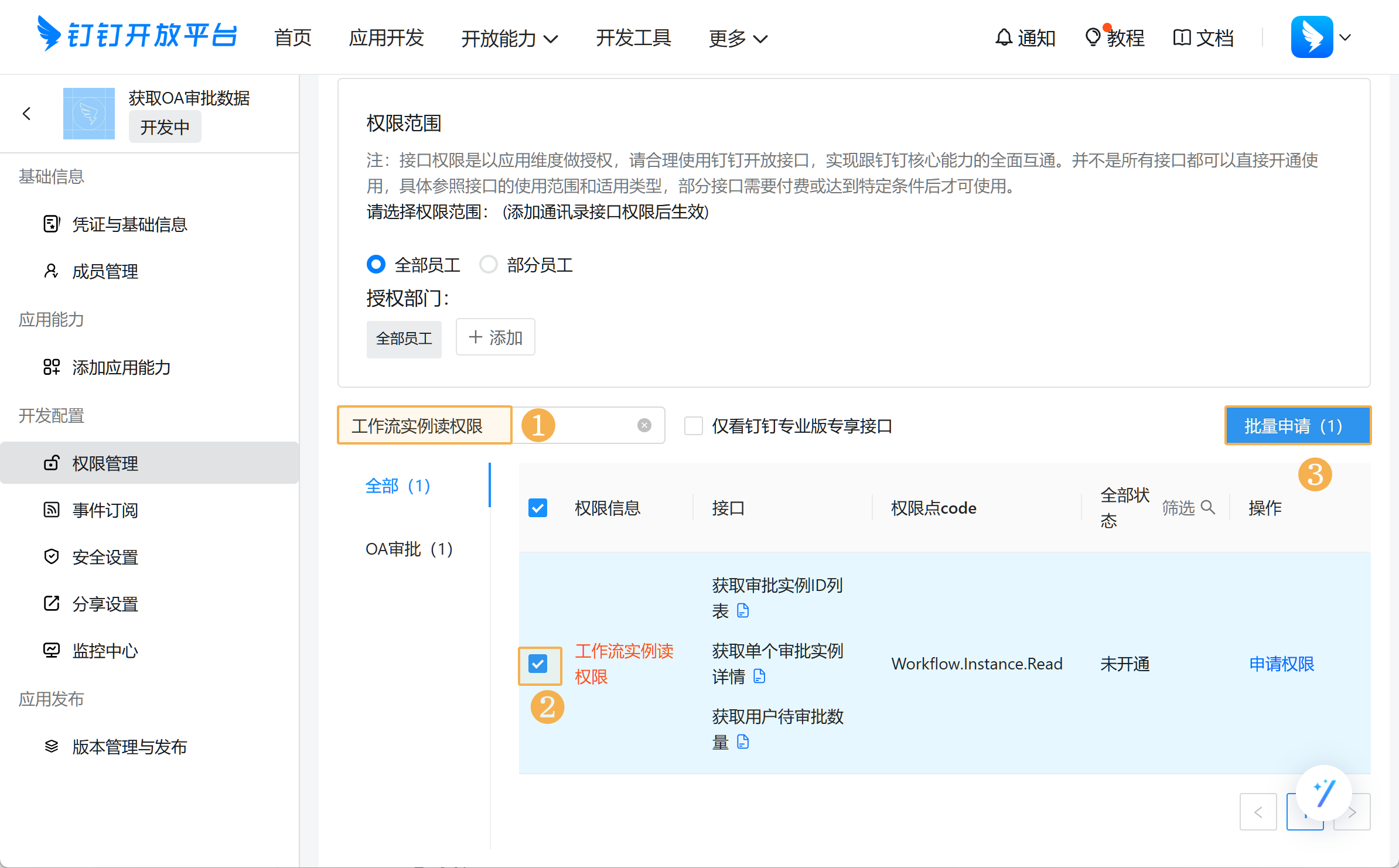Open 事件订阅 in the sidebar
Screen dimensions: 1399x868
pos(105,510)
